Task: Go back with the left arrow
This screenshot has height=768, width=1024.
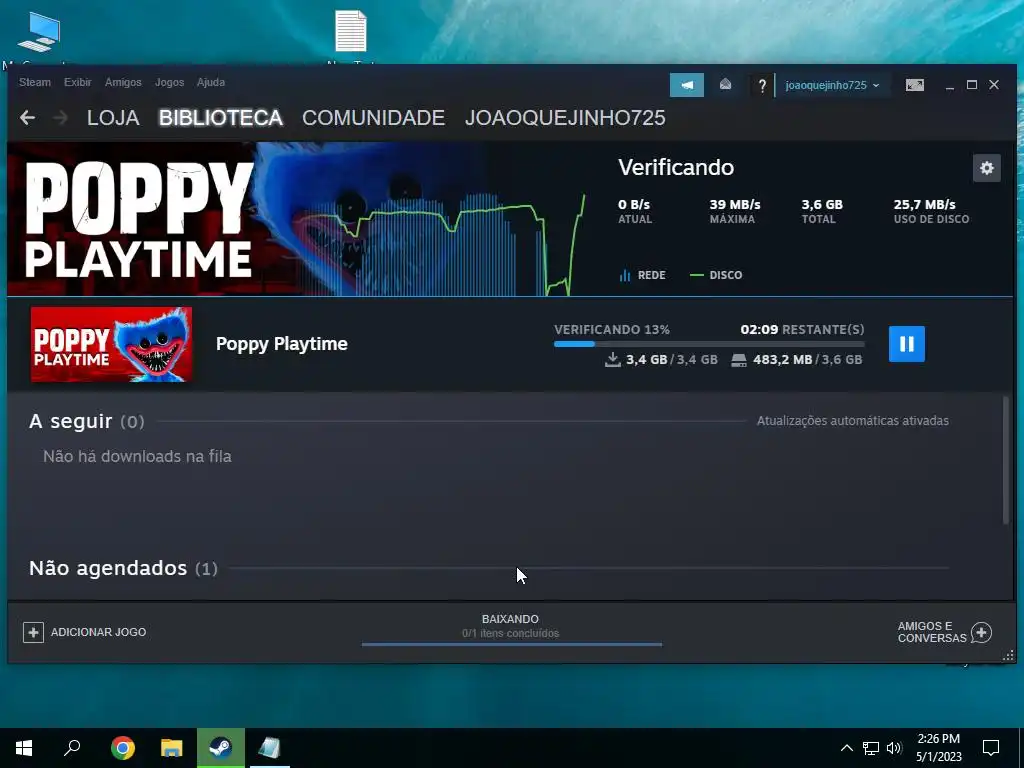Action: [27, 118]
